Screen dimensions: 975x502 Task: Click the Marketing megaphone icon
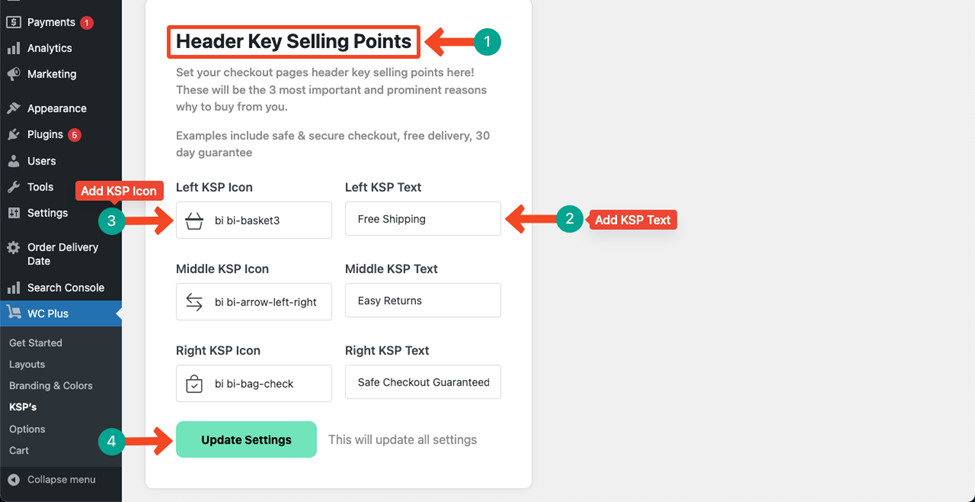(14, 74)
